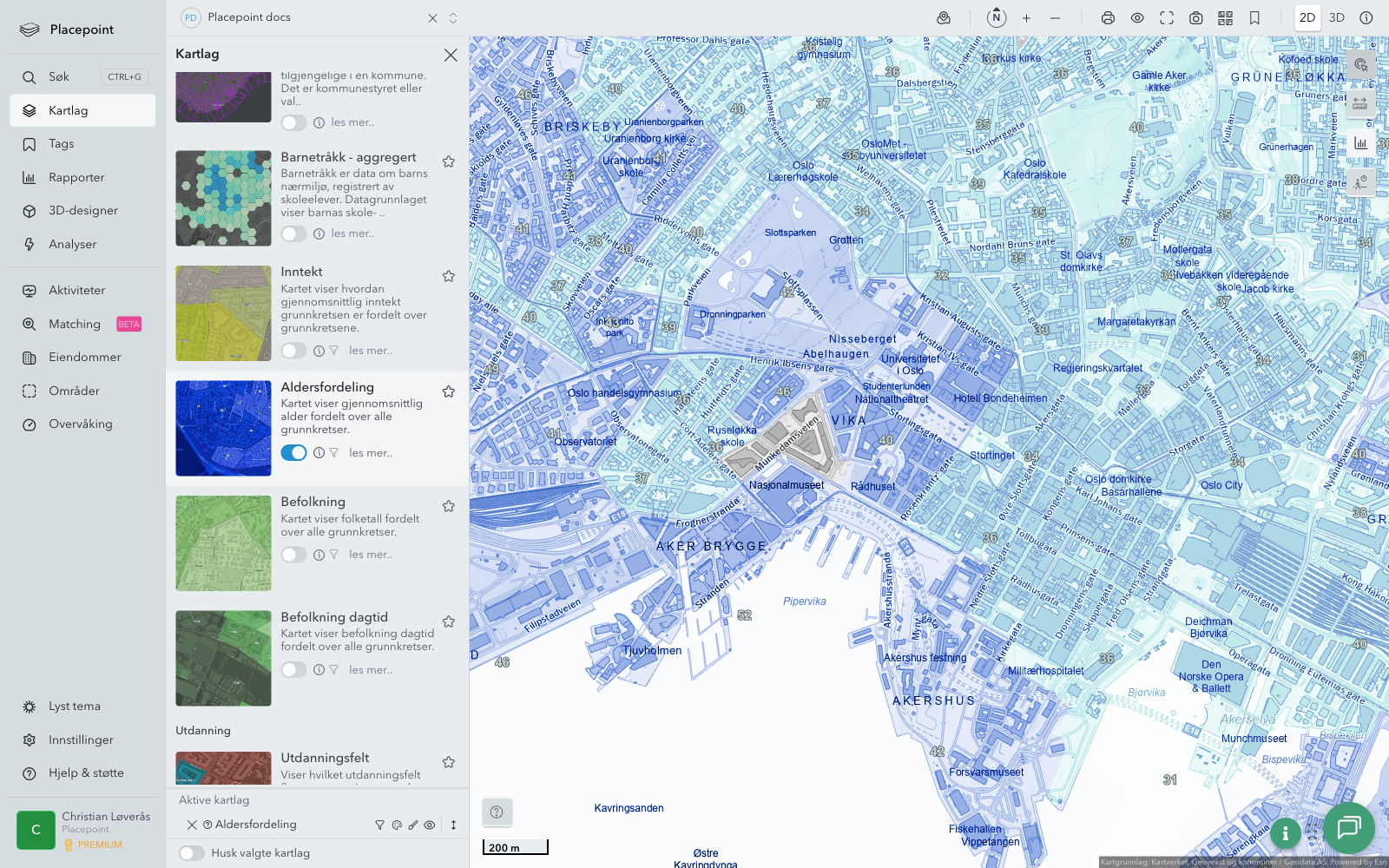The height and width of the screenshot is (868, 1389).
Task: Open the bookmark icon in top toolbar
Action: 1254,18
